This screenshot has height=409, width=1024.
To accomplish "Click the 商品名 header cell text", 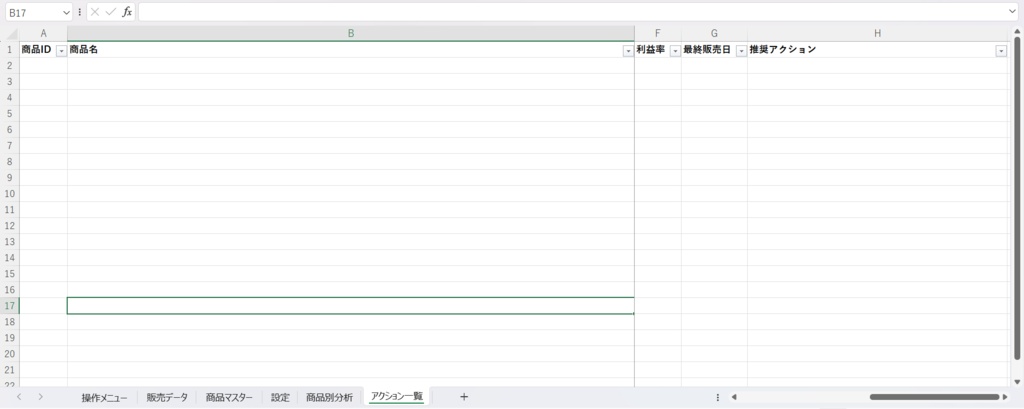I will (84, 50).
